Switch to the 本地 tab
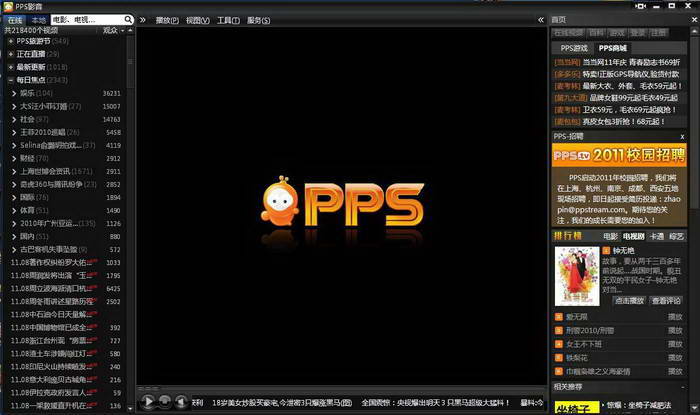 pyautogui.click(x=38, y=19)
